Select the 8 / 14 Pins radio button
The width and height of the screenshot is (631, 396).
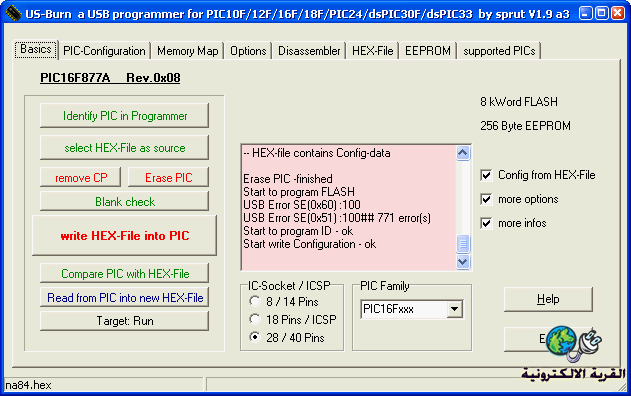click(x=255, y=301)
